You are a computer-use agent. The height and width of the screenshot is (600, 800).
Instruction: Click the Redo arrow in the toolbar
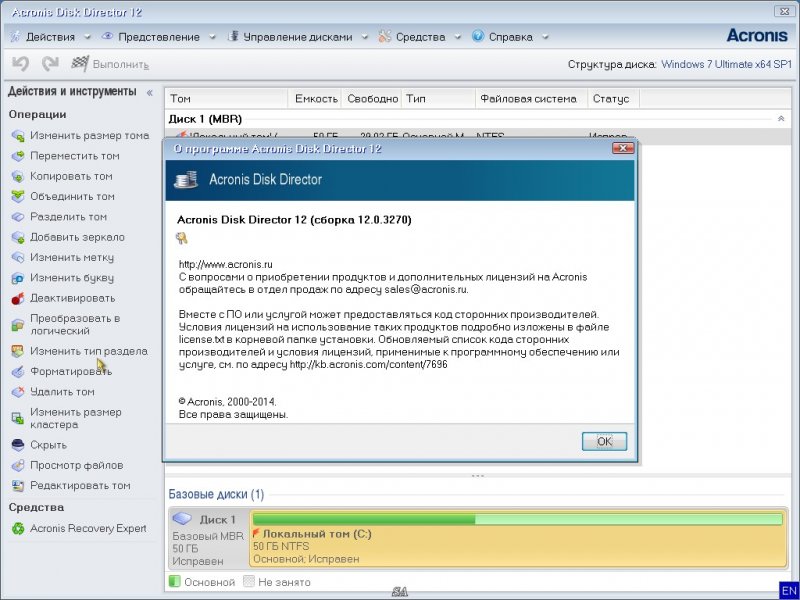click(x=50, y=64)
